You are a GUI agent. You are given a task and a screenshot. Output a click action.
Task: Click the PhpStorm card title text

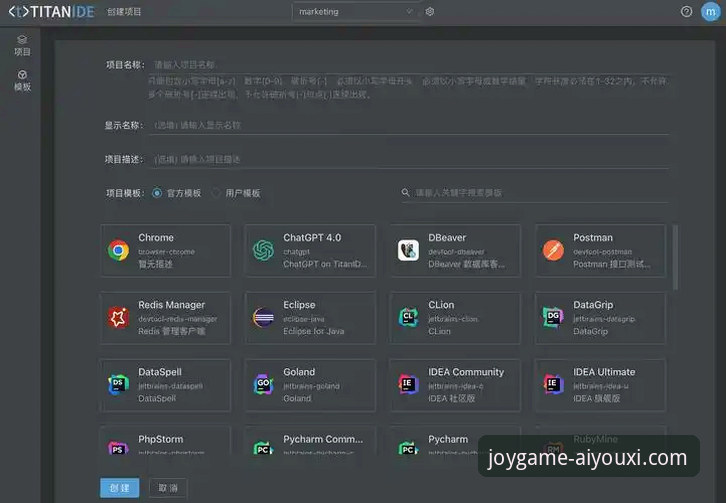[161, 439]
